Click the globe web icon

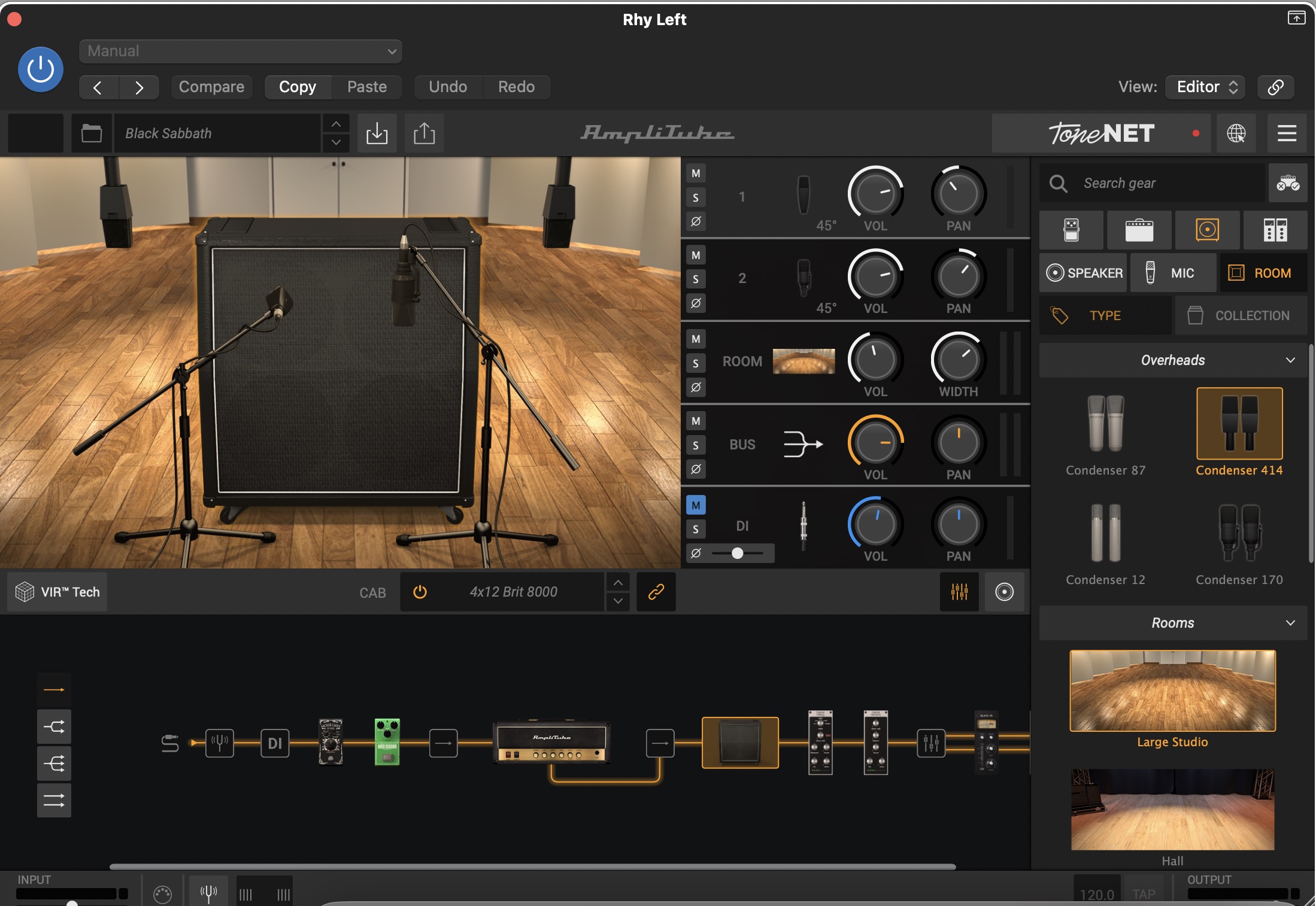[1236, 133]
